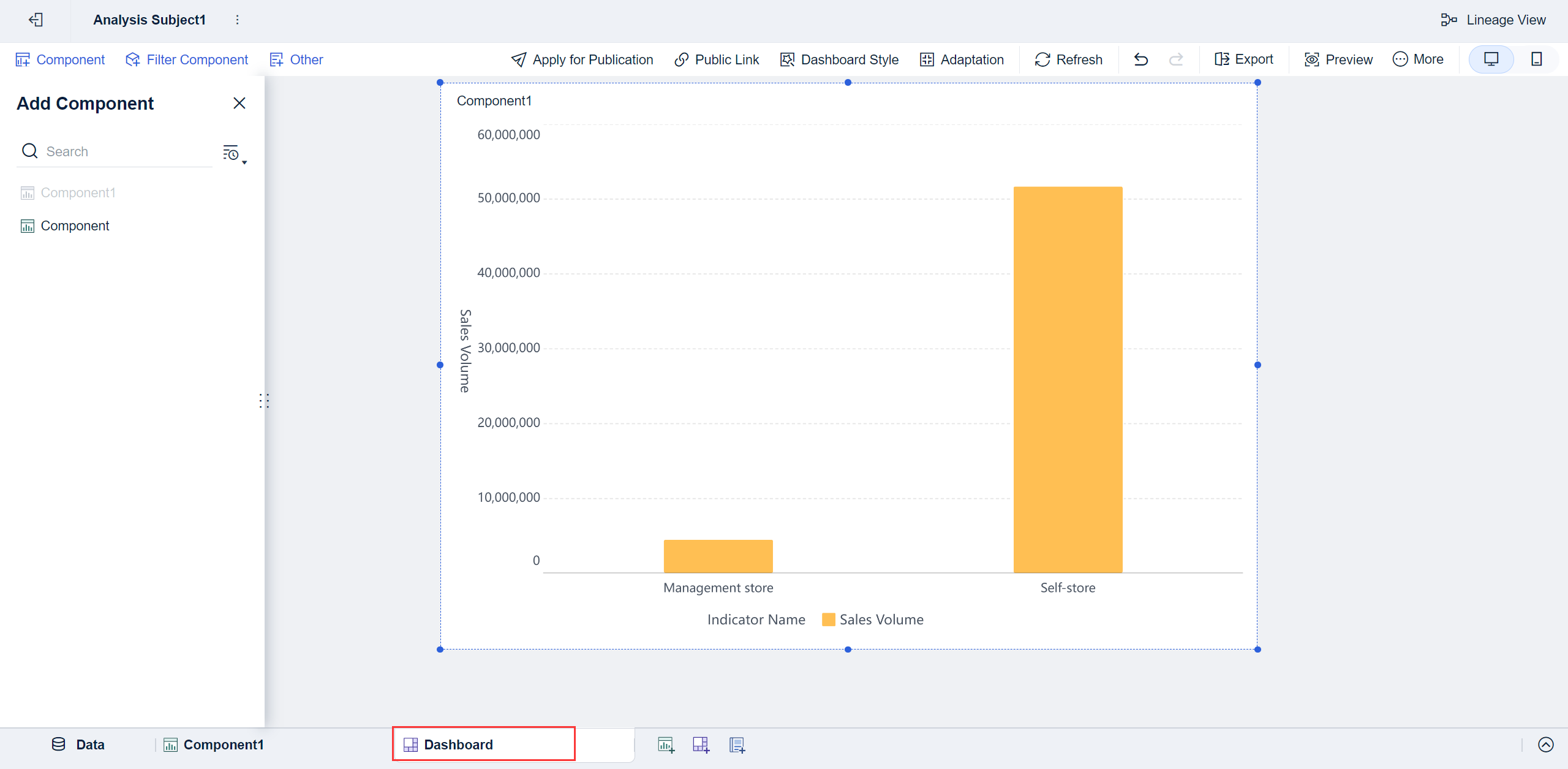
Task: Click the add text/other tab icon in bottom bar
Action: [737, 744]
